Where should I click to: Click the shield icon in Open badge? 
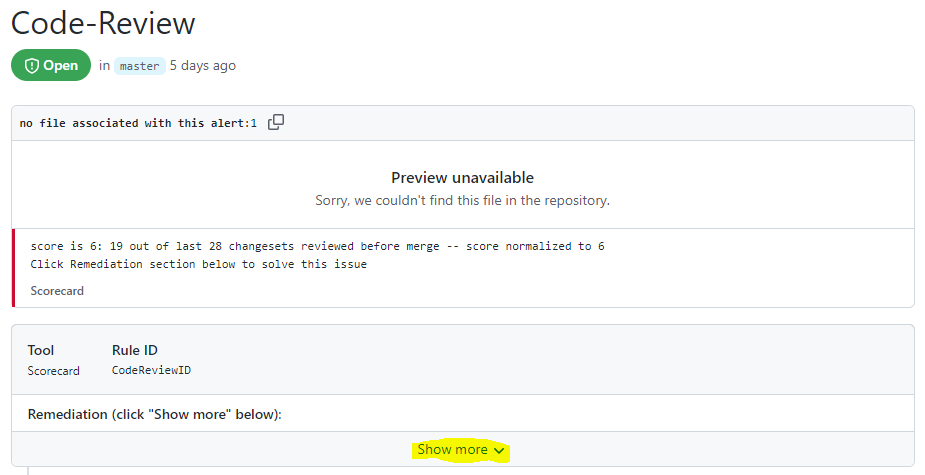(x=31, y=66)
